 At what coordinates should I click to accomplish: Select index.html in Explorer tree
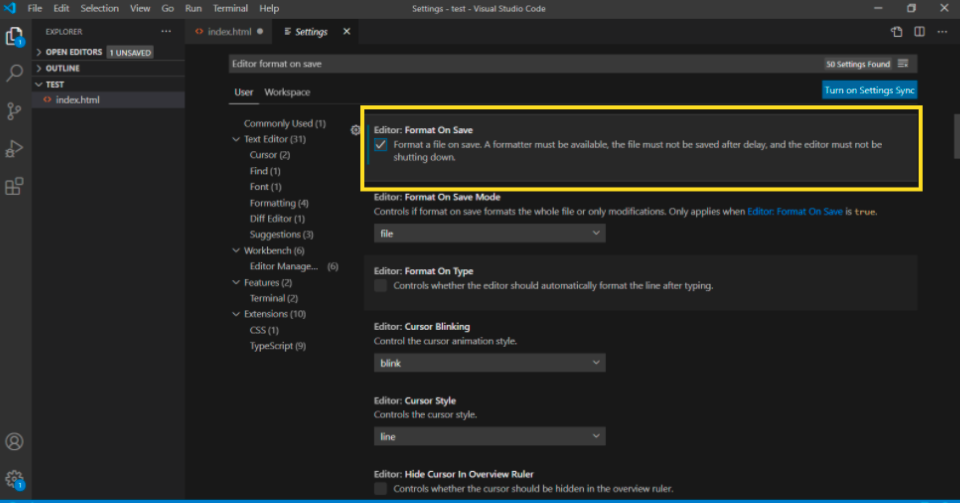click(x=108, y=100)
